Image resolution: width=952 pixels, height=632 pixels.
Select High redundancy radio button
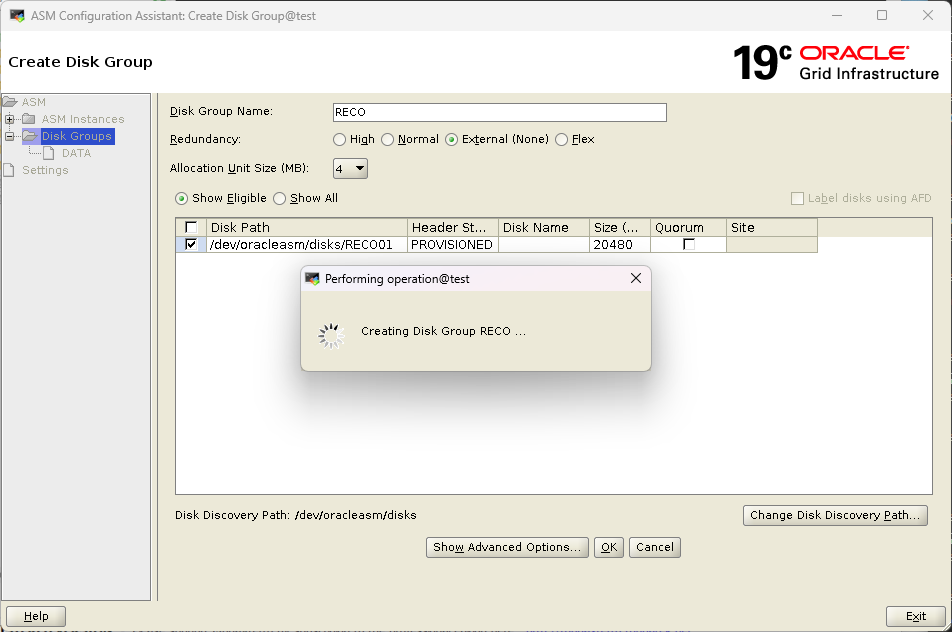(x=339, y=140)
